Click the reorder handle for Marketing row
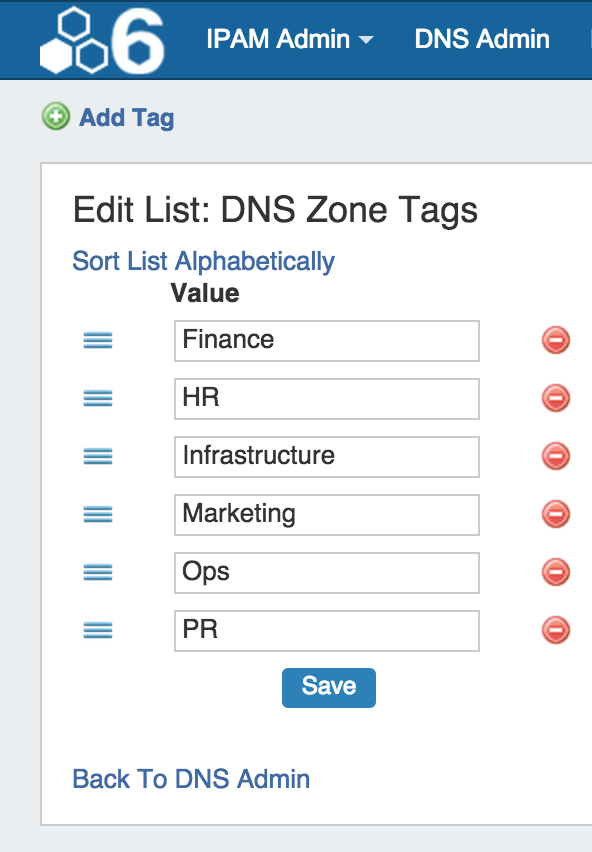 click(98, 514)
